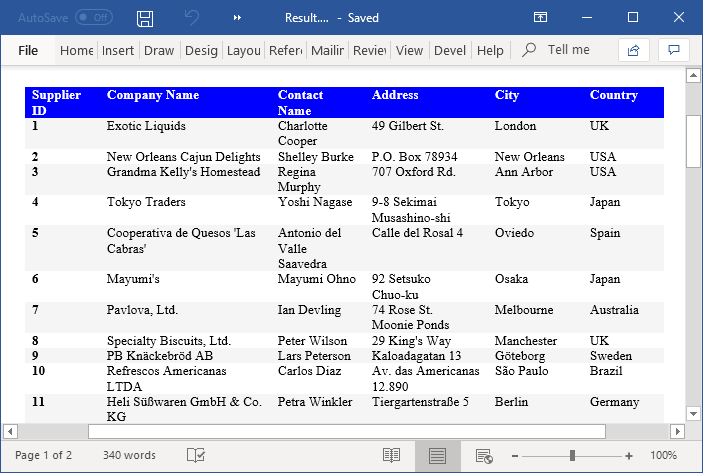Open the File menu

click(28, 50)
